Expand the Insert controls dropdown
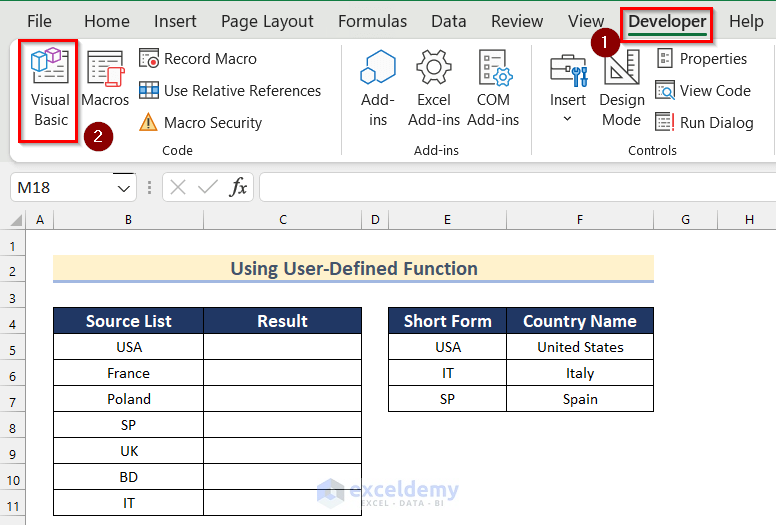This screenshot has width=776, height=525. pyautogui.click(x=567, y=119)
